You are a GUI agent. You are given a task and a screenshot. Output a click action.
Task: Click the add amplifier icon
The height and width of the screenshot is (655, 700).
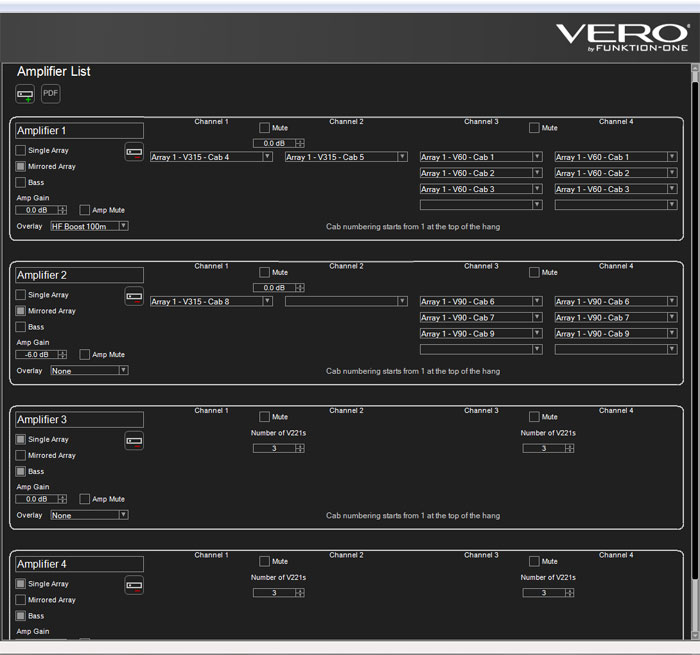(25, 94)
